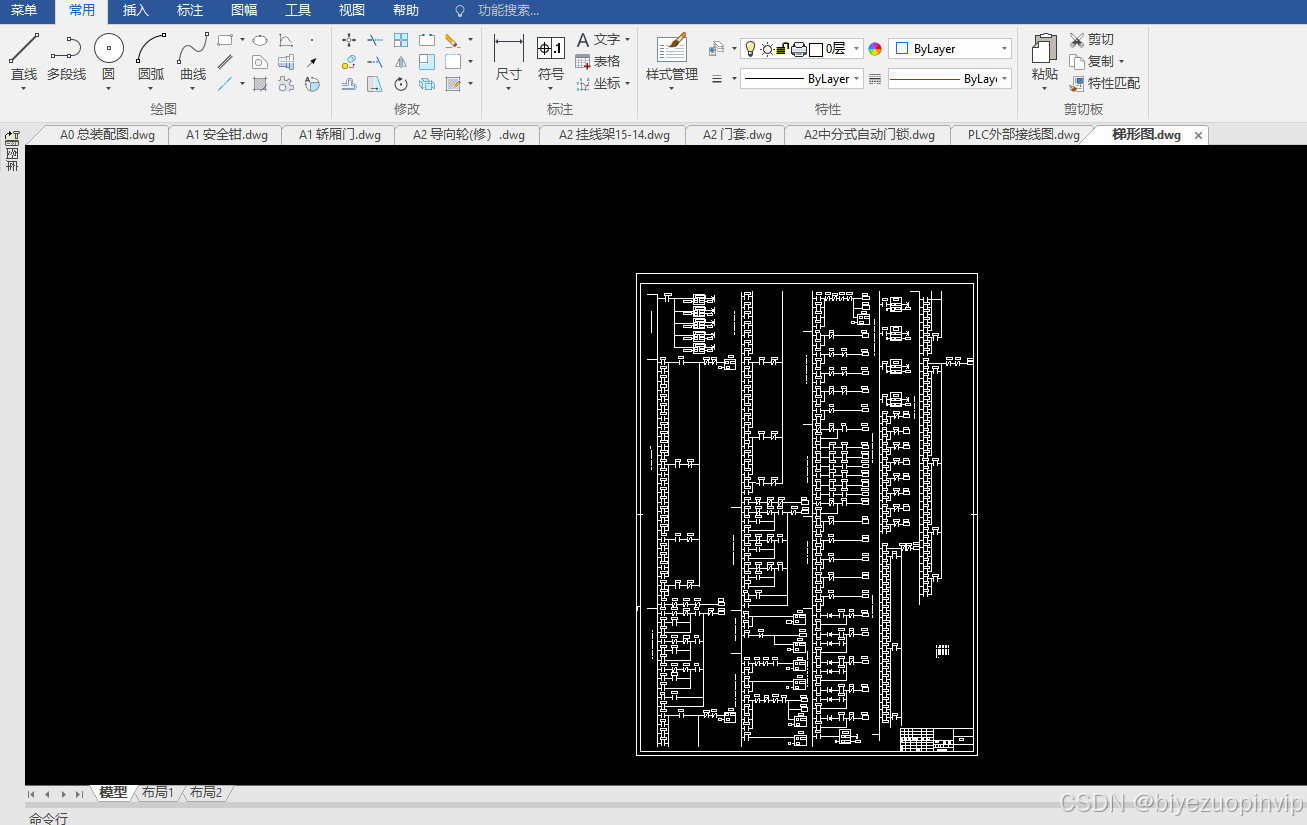The width and height of the screenshot is (1307, 825).
Task: Select the 圆 (Circle) tool
Action: 108,56
